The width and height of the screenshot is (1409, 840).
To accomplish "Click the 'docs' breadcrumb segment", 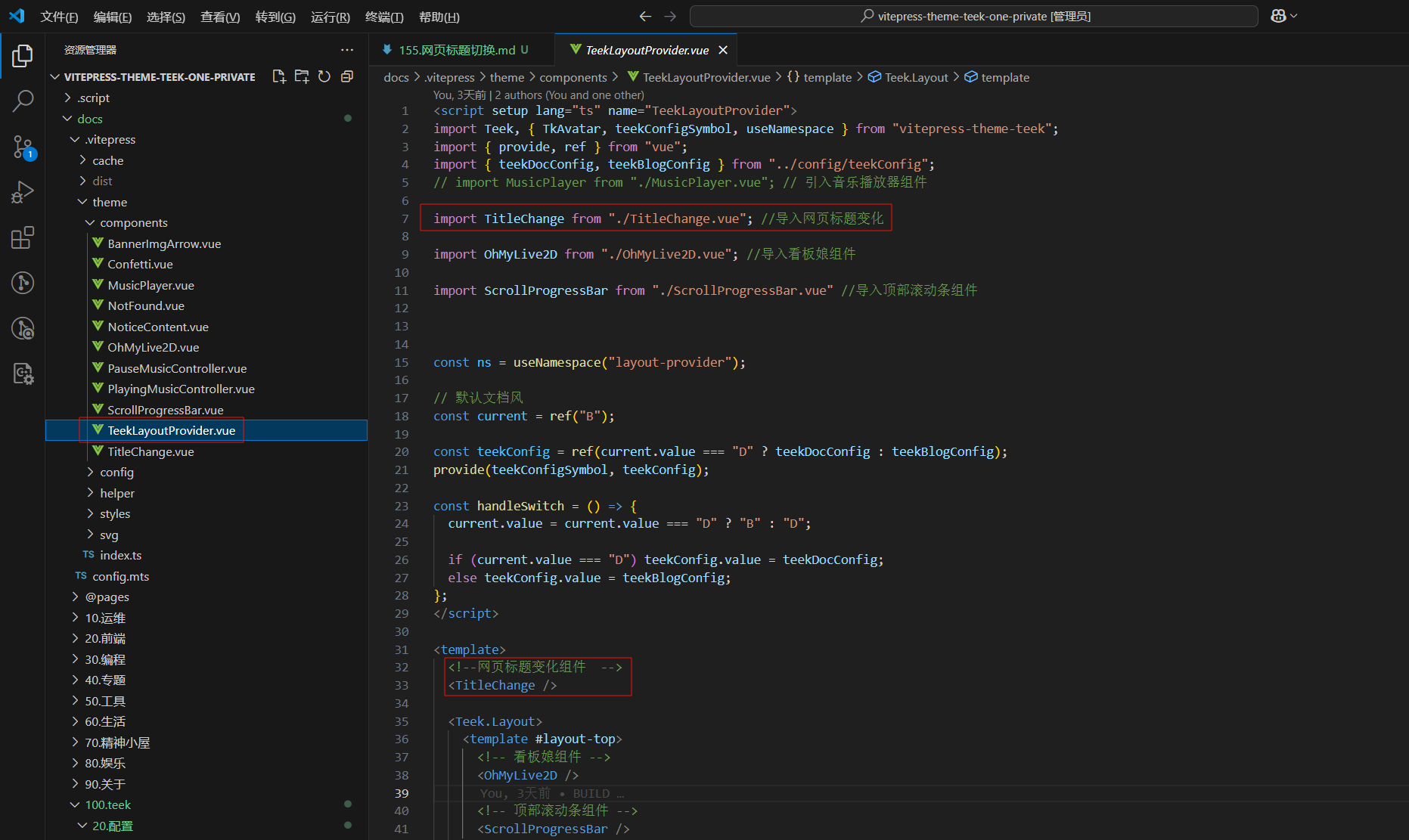I will coord(396,77).
